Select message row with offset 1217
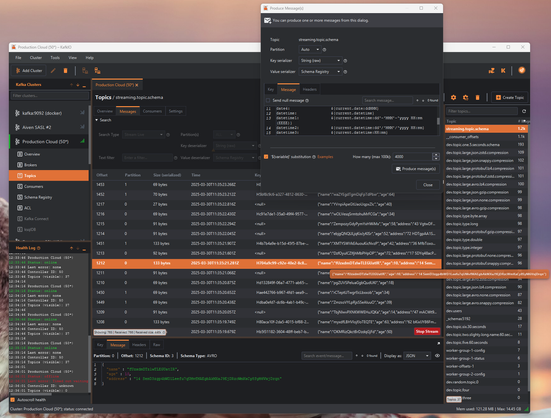The height and width of the screenshot is (418, 551). click(266, 204)
